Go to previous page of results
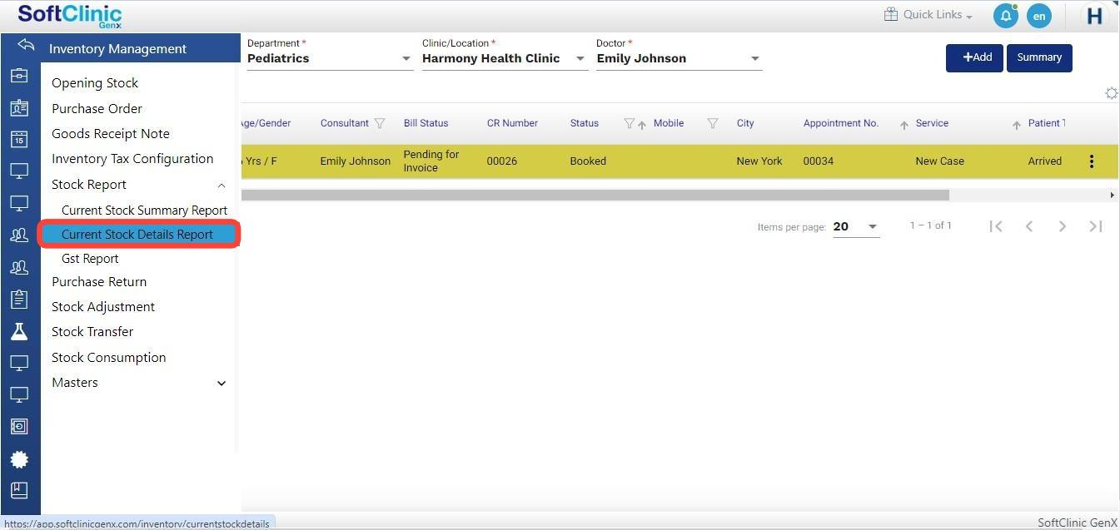 pos(1029,226)
